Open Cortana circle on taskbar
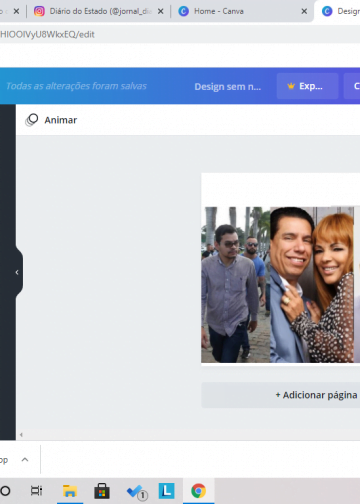The width and height of the screenshot is (360, 504). pyautogui.click(x=5, y=491)
